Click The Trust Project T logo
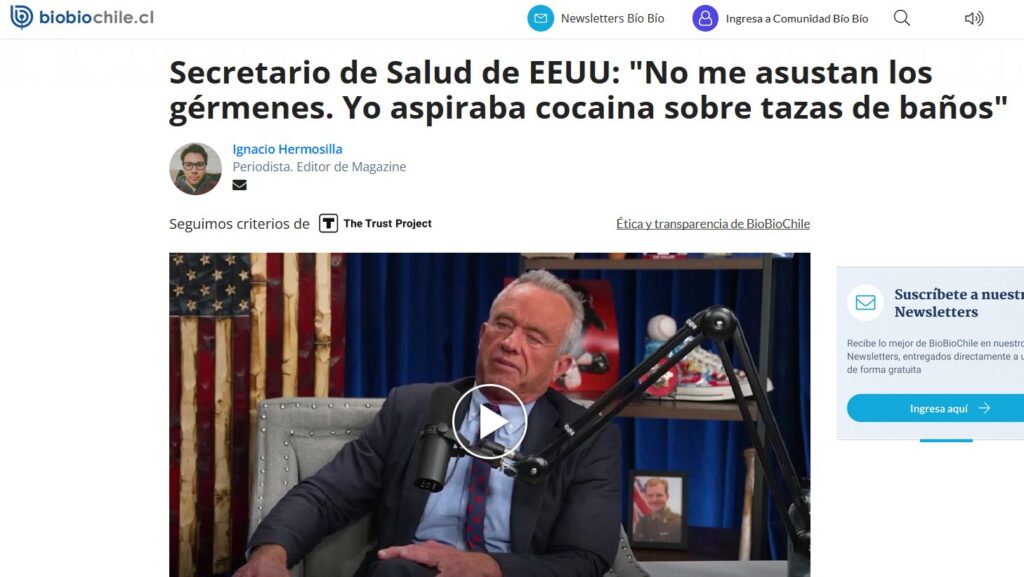This screenshot has height=577, width=1024. (x=328, y=223)
